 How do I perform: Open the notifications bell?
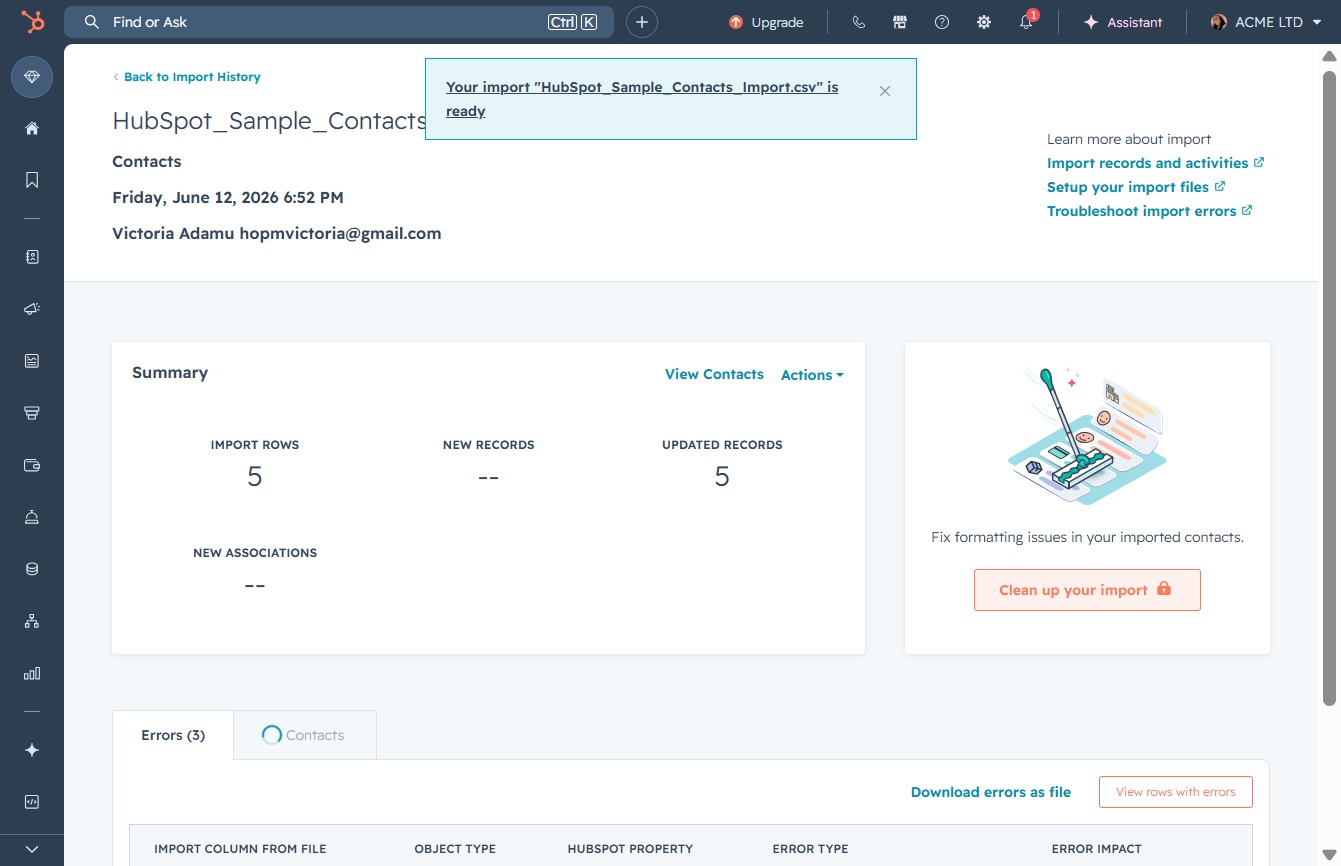pos(1026,22)
